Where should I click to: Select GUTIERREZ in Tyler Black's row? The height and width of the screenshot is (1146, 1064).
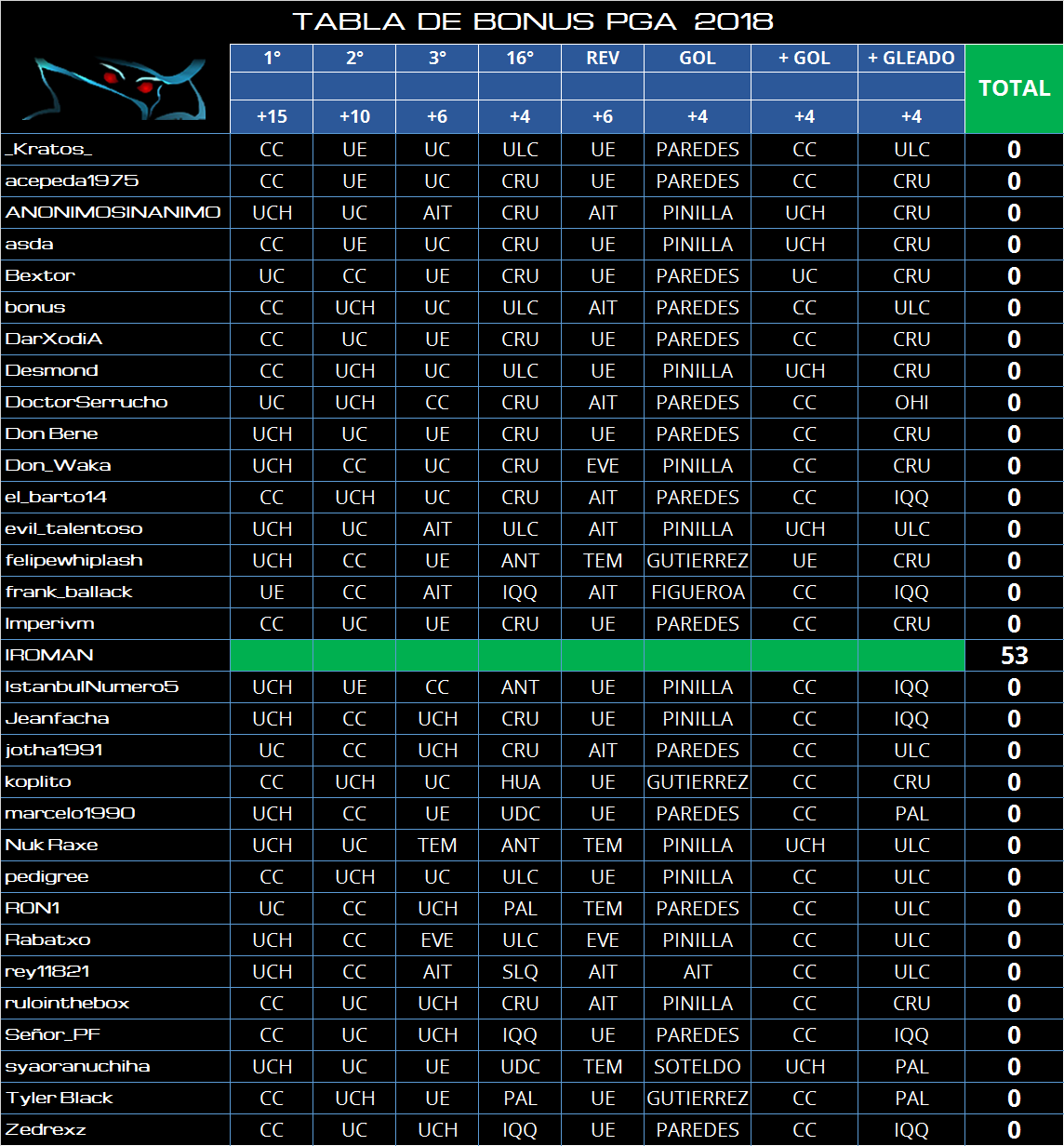click(698, 1099)
